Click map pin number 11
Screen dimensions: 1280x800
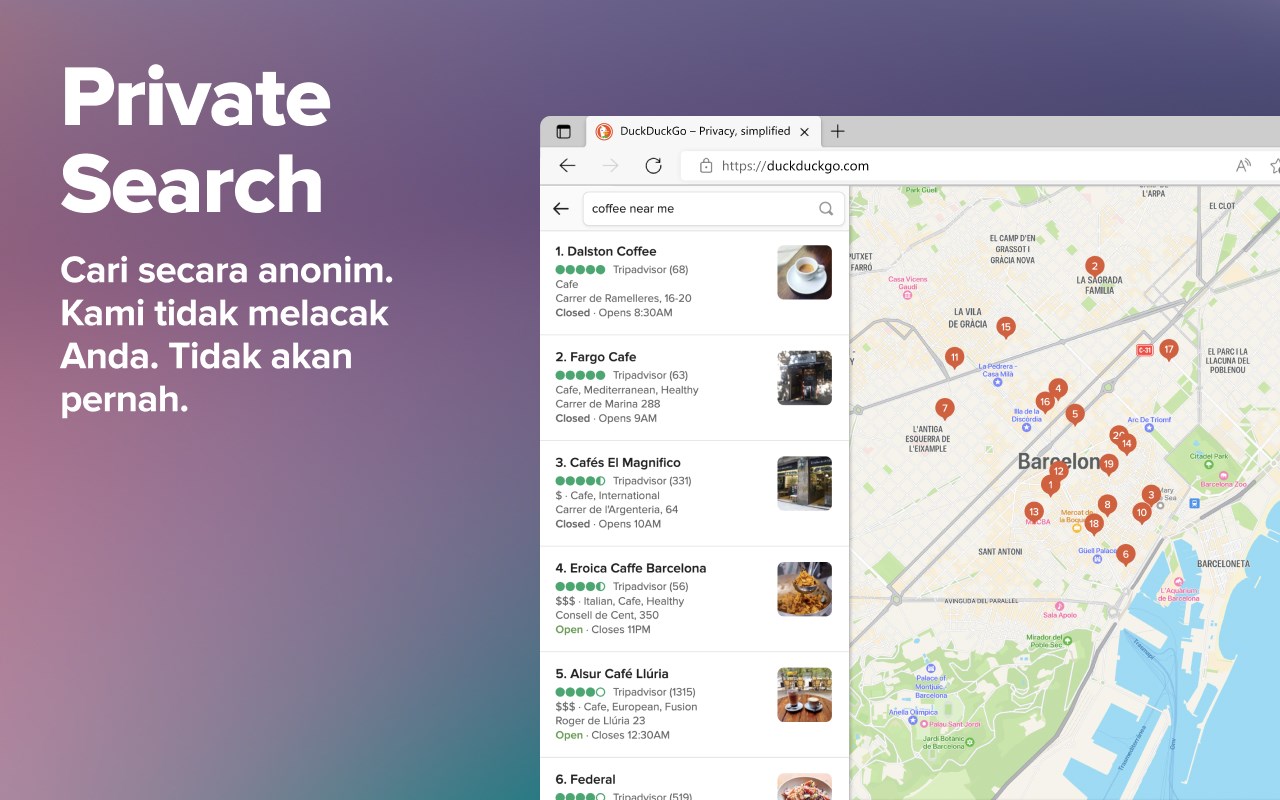[955, 358]
